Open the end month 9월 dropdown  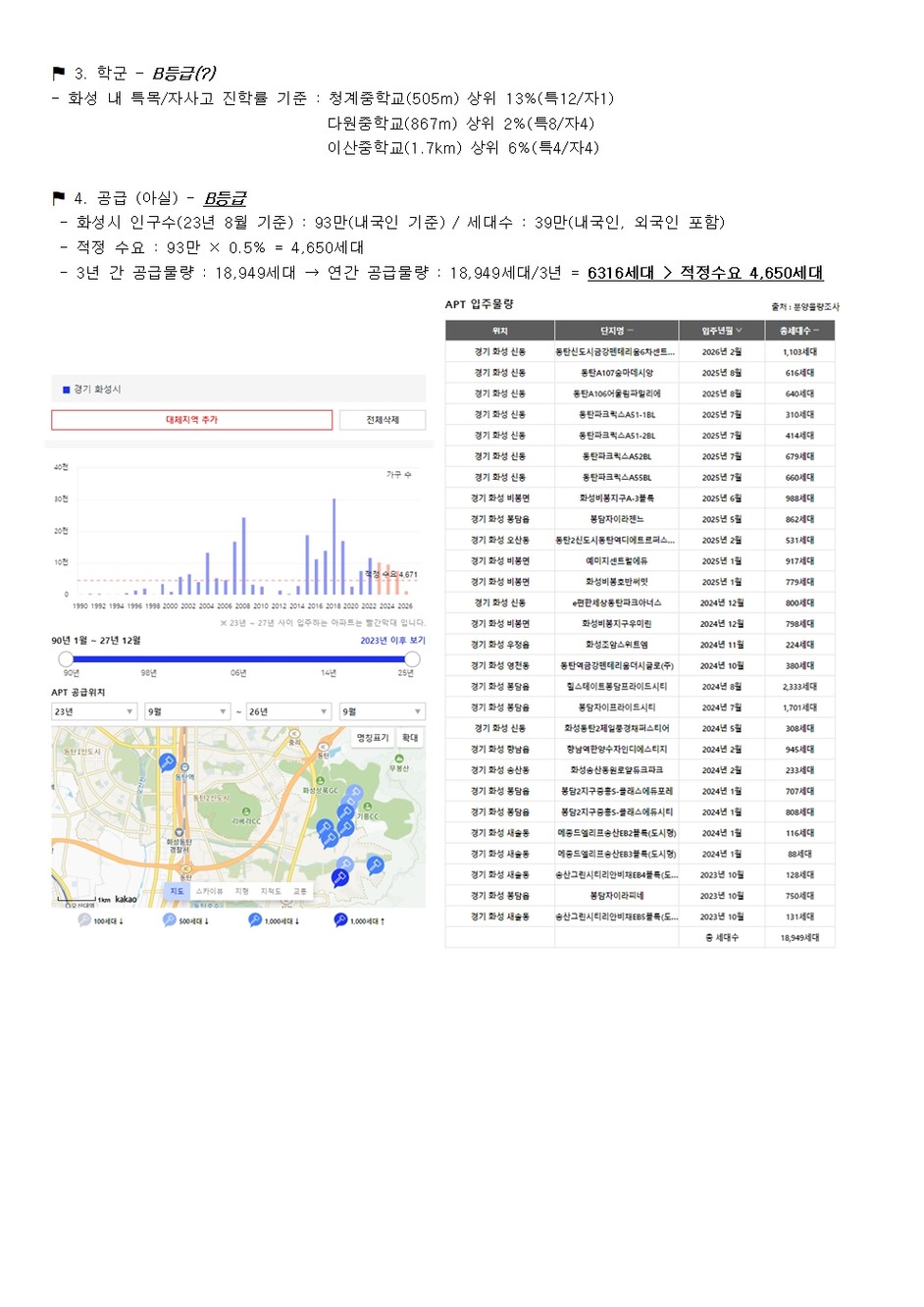[x=382, y=711]
